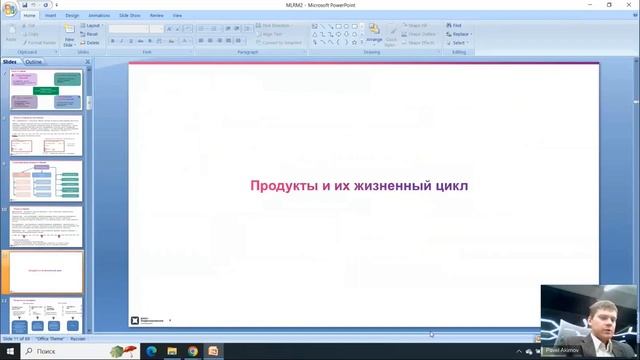Align paragraph text right
This screenshot has width=640, height=360.
coord(220,41)
